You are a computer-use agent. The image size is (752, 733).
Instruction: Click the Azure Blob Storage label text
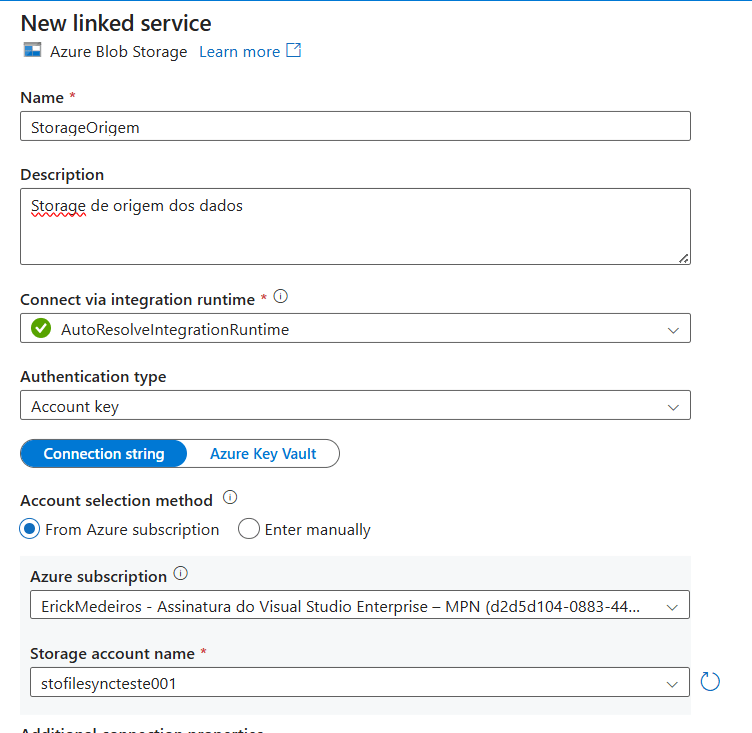tap(118, 52)
